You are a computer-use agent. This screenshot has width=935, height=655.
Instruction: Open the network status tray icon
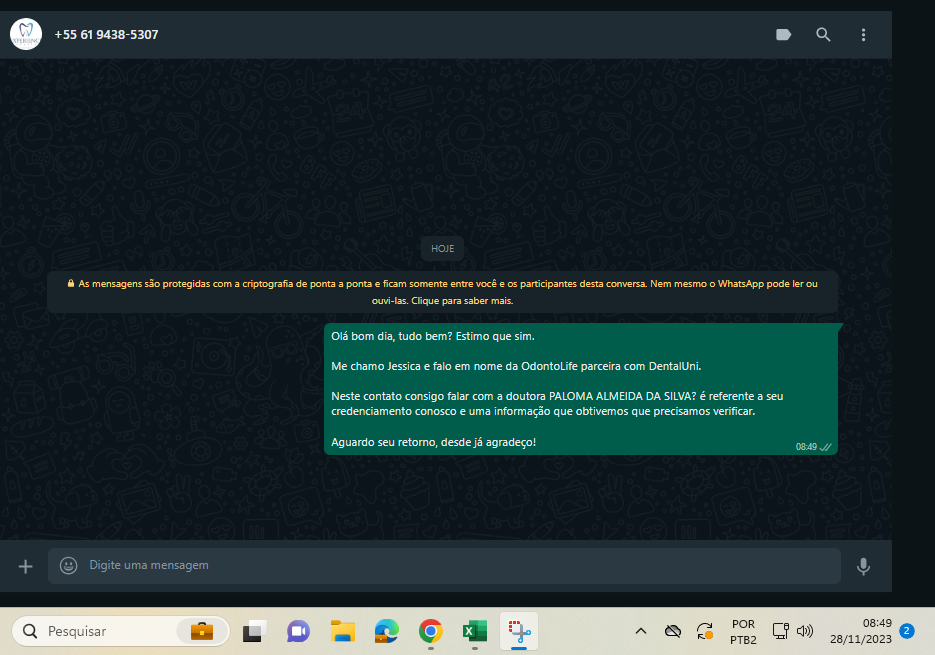(x=781, y=631)
